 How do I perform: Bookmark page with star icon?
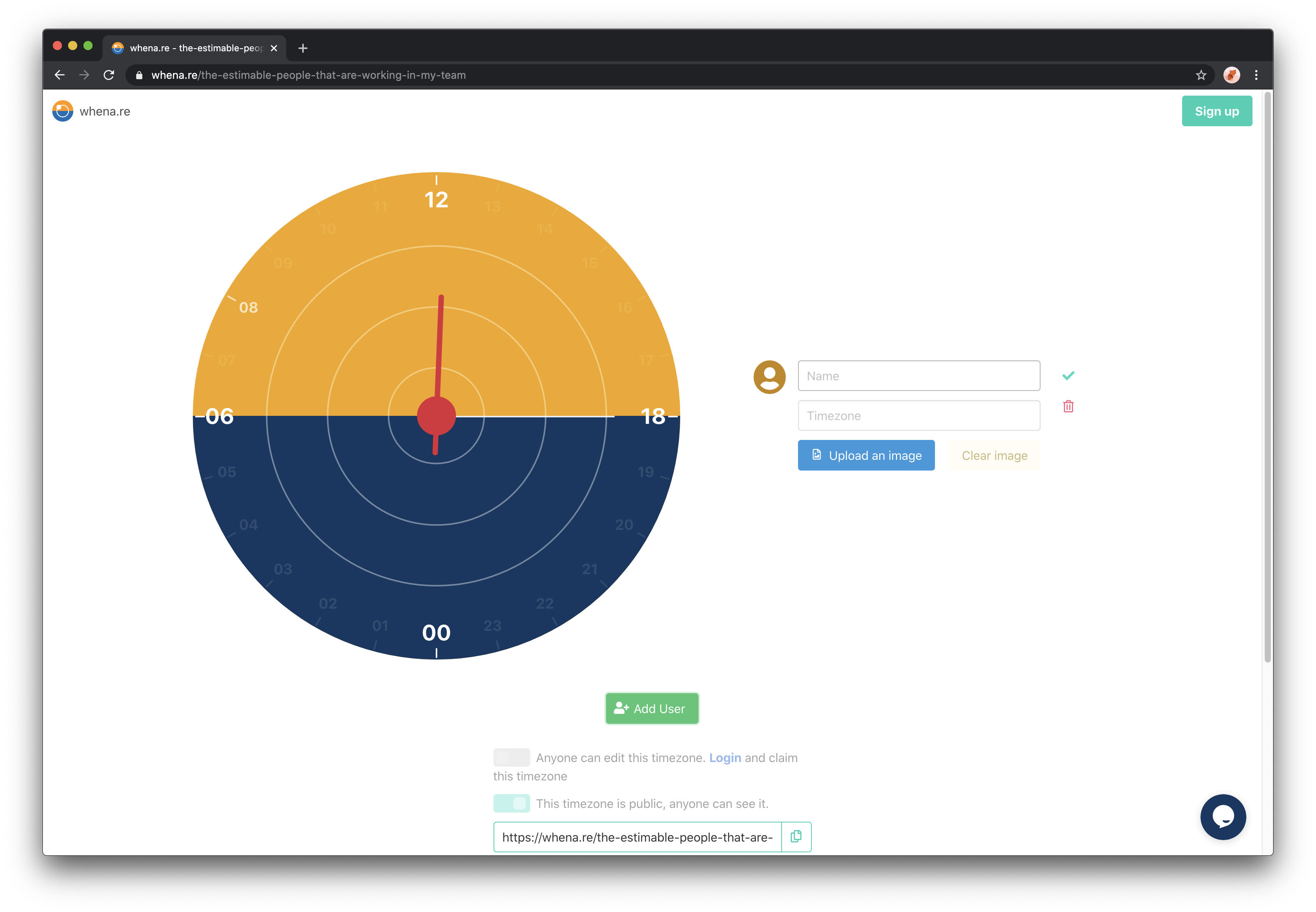click(x=1200, y=75)
